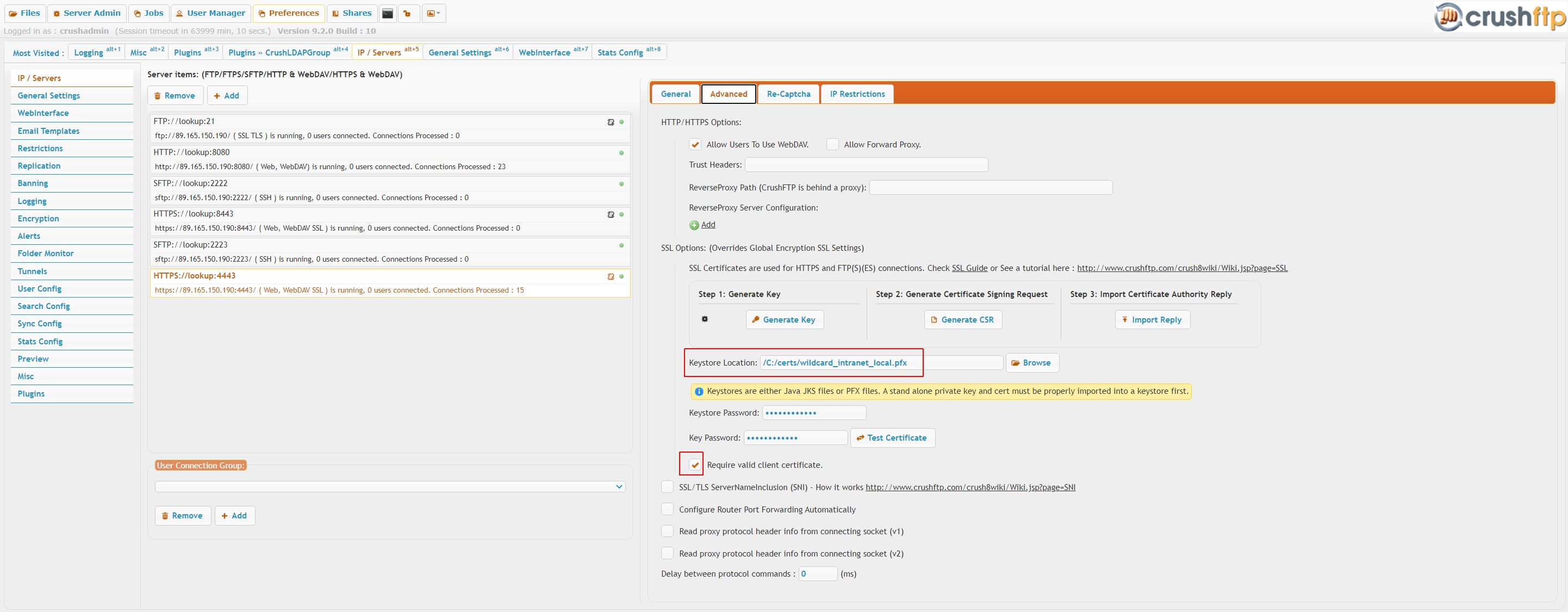Select the Advanced tab
This screenshot has height=612, width=1568.
point(729,94)
